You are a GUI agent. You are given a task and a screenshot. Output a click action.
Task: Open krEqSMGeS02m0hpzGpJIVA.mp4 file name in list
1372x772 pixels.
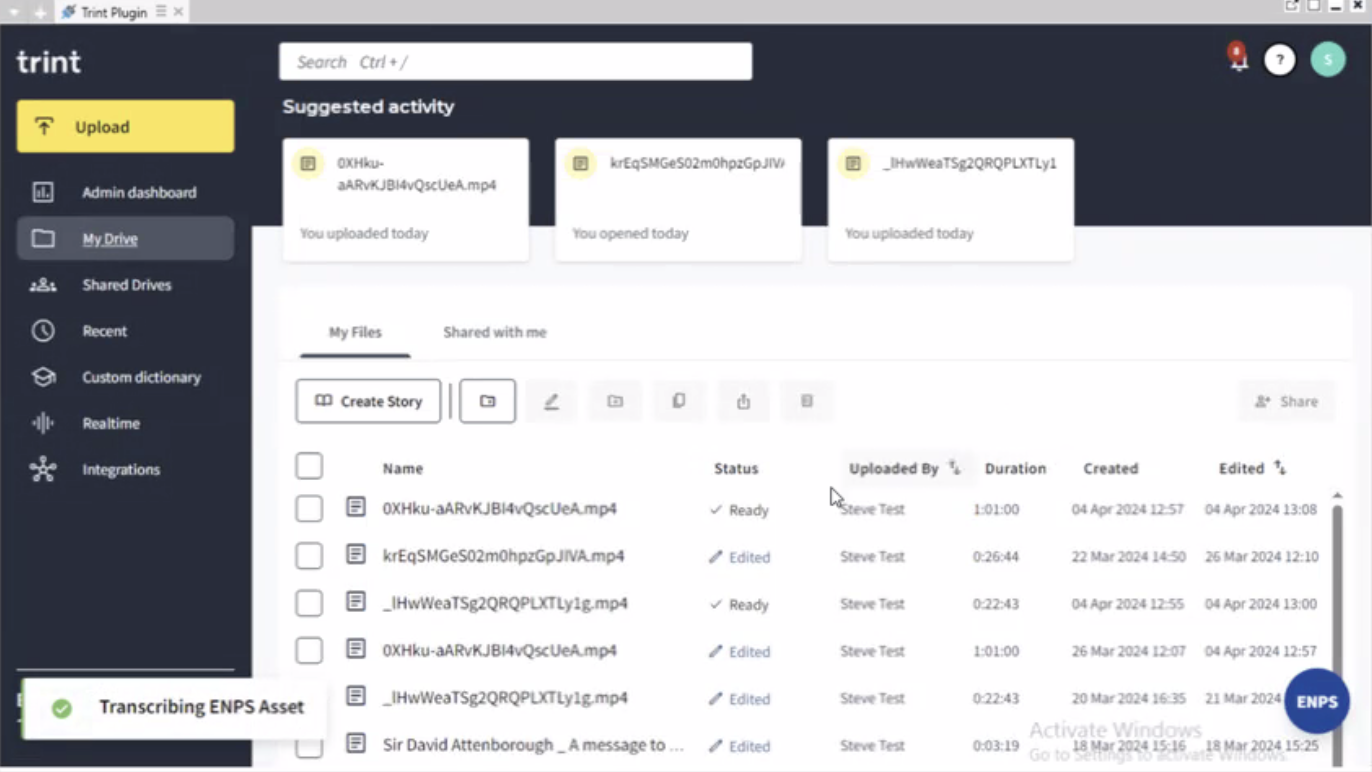click(503, 556)
